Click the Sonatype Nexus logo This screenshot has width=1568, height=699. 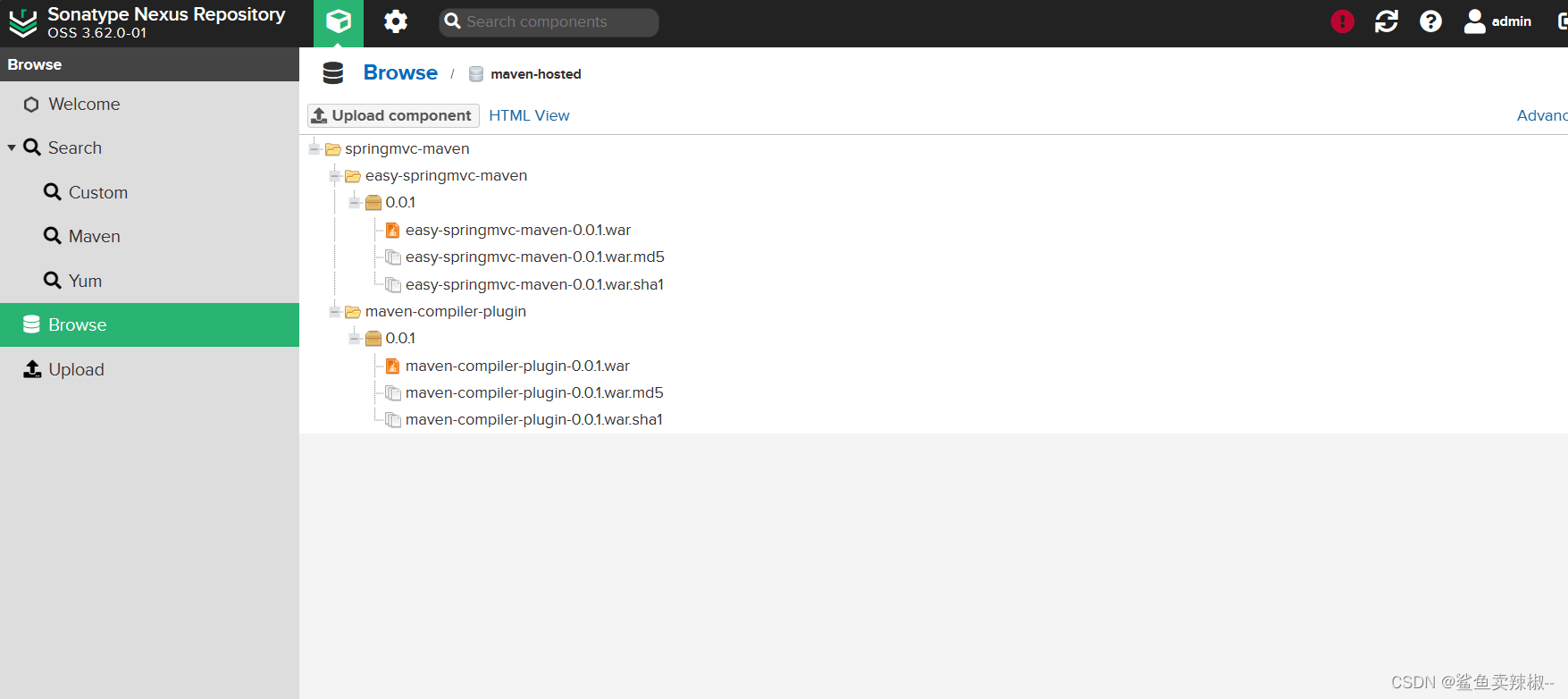(x=23, y=23)
